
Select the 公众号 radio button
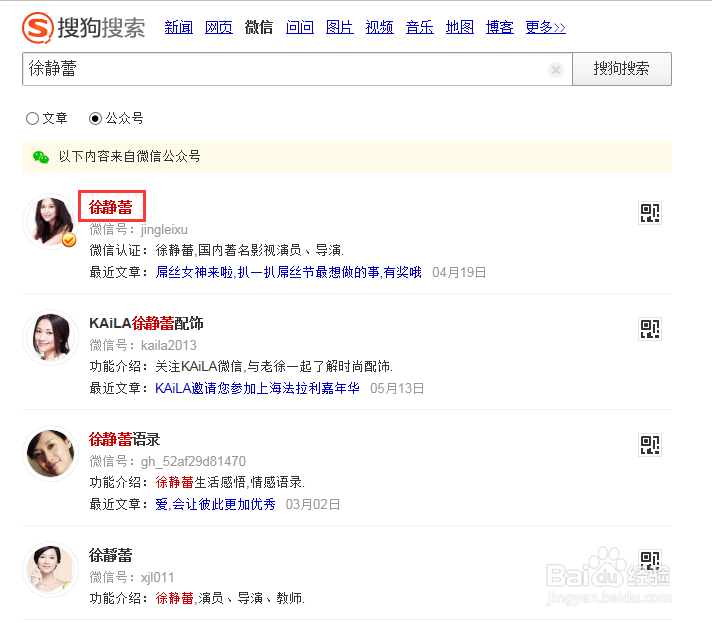click(95, 119)
